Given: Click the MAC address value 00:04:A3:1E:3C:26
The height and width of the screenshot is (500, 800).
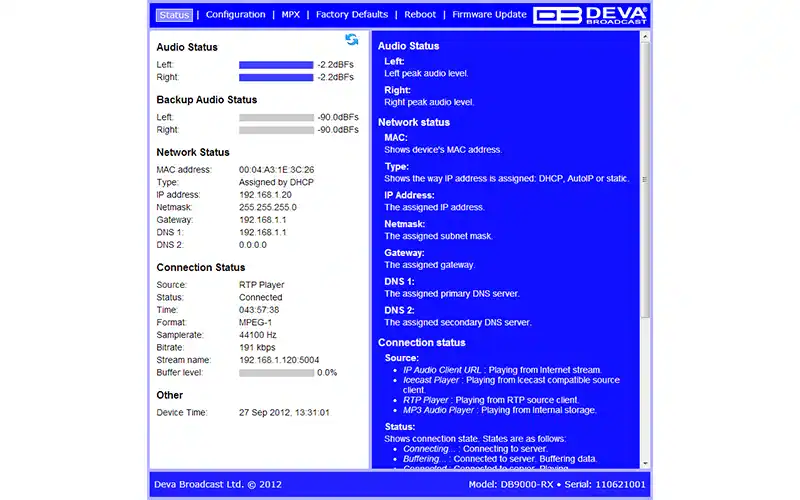Looking at the screenshot, I should (277, 170).
